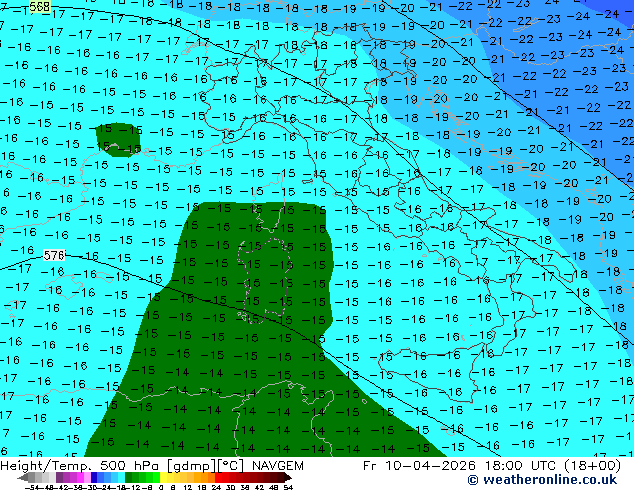Click the dark red arrow end of color scale
This screenshot has width=634, height=490.
tap(288, 477)
